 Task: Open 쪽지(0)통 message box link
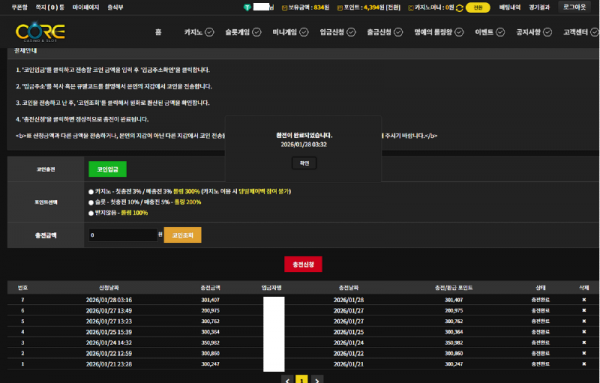(x=50, y=7)
